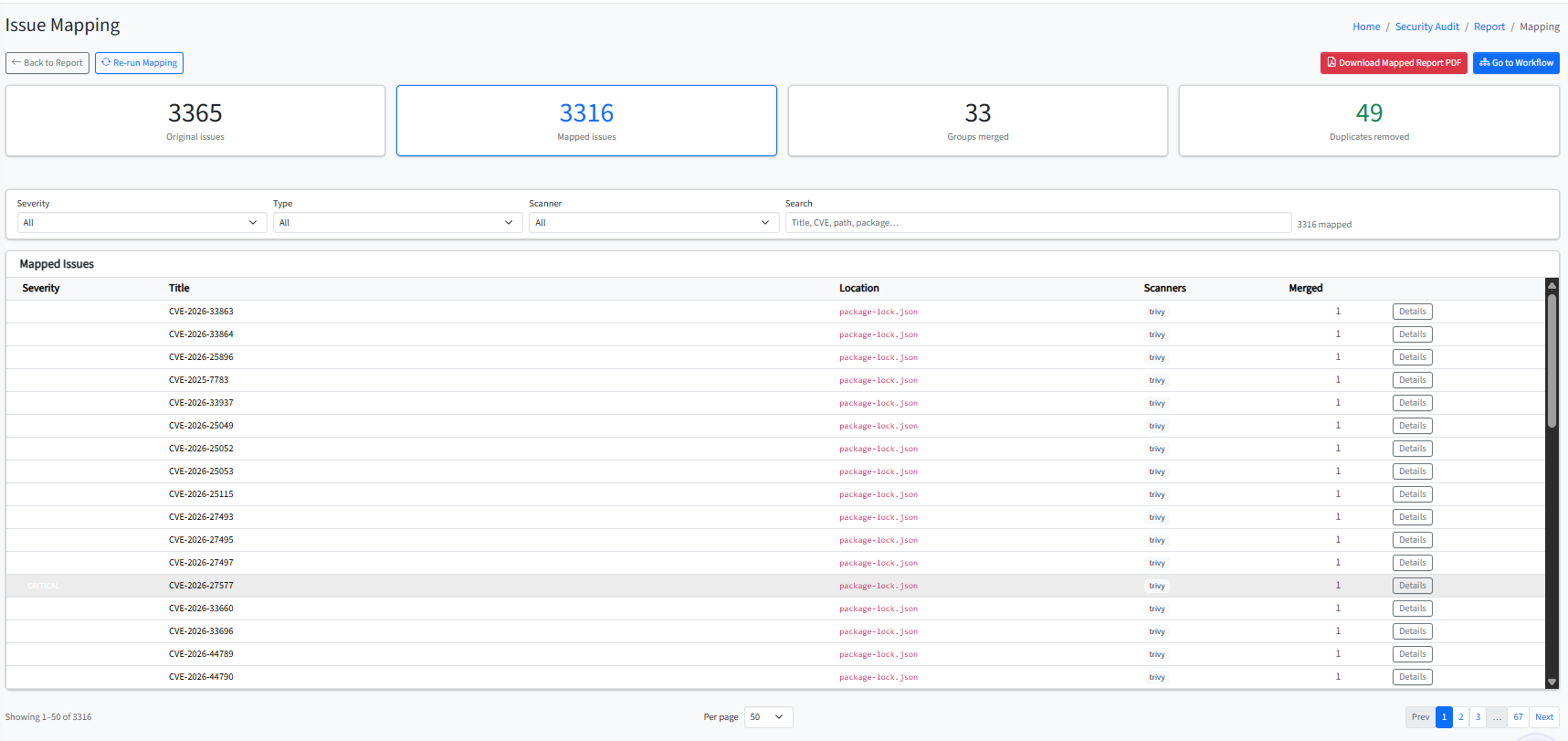The width and height of the screenshot is (1568, 741).
Task: Click the table scrollbar up arrow
Action: (x=1552, y=286)
